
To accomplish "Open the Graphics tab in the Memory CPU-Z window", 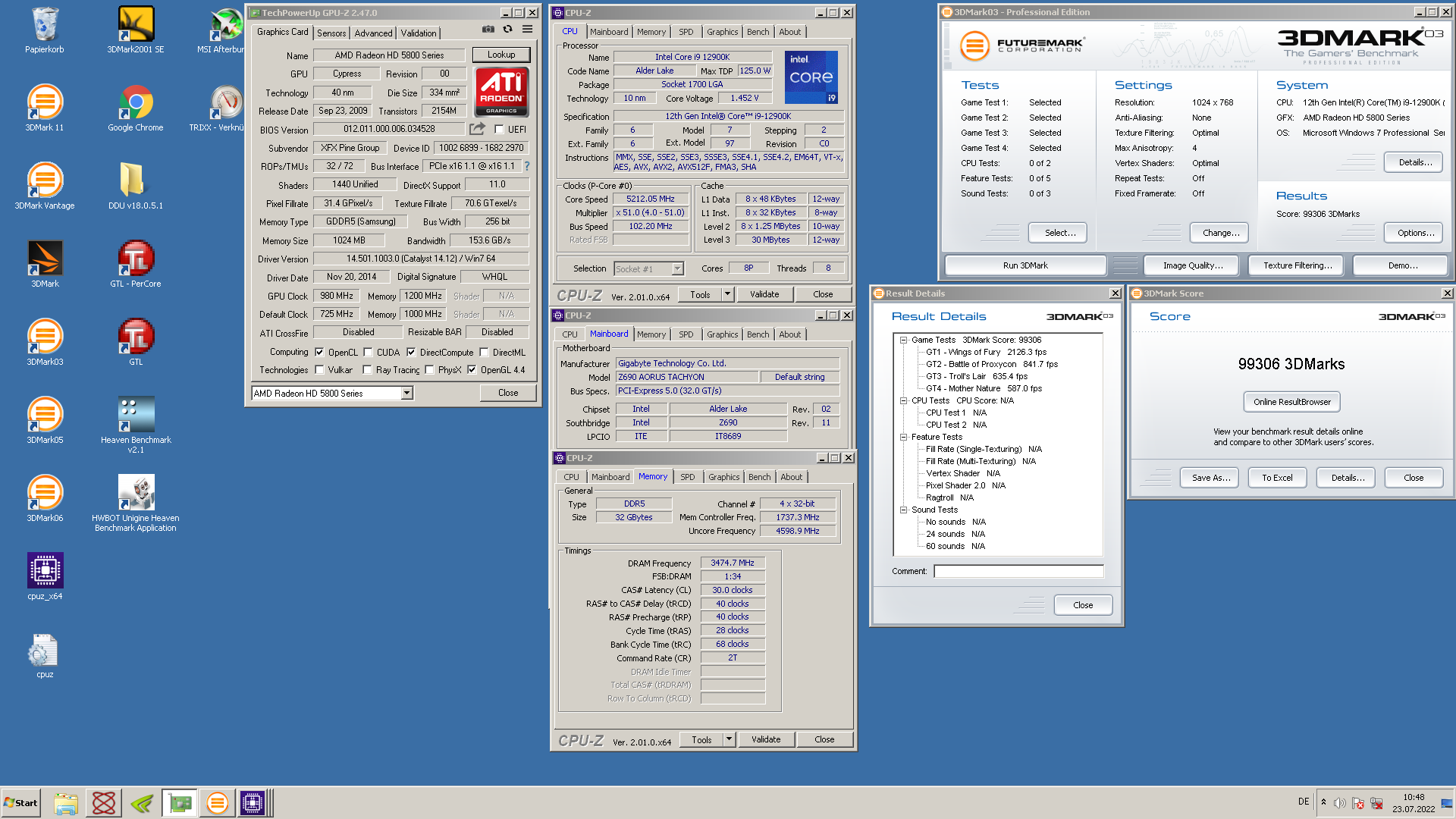I will tap(723, 477).
